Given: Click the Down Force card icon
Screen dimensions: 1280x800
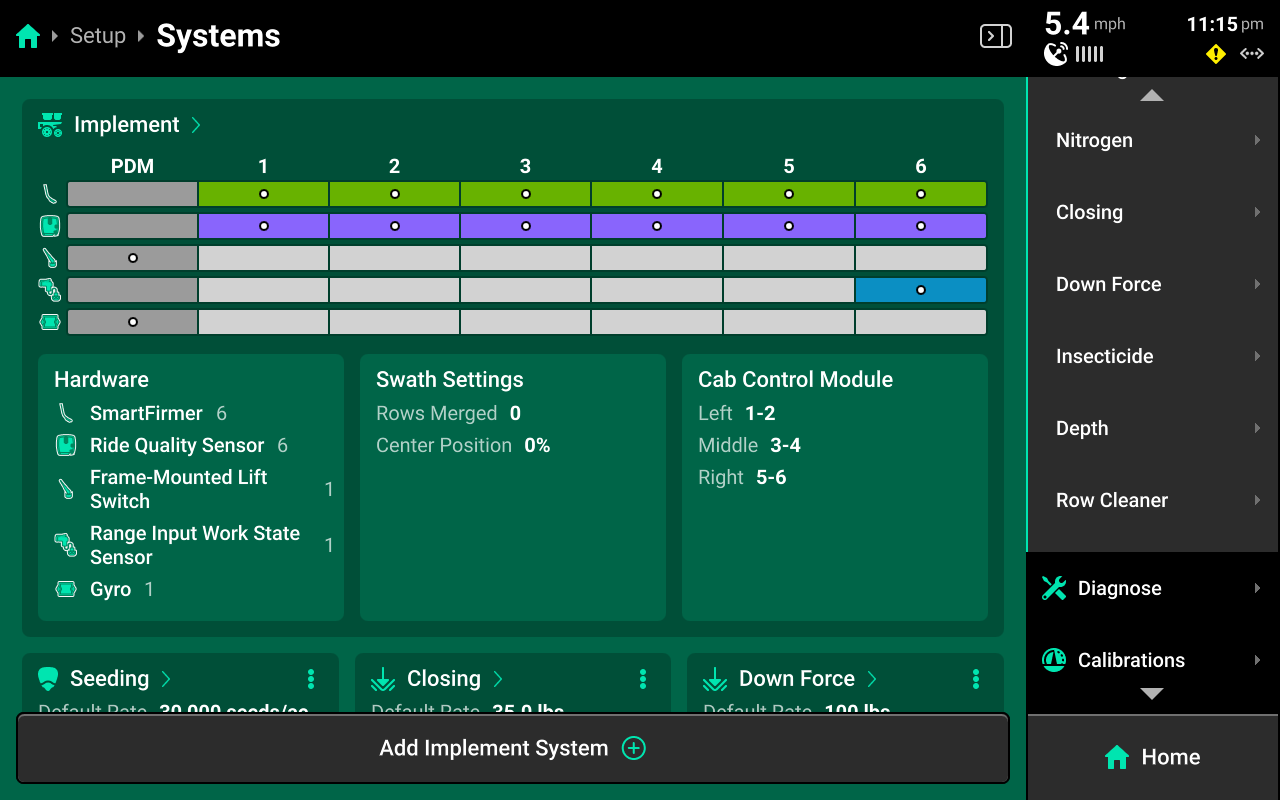Looking at the screenshot, I should pos(714,679).
